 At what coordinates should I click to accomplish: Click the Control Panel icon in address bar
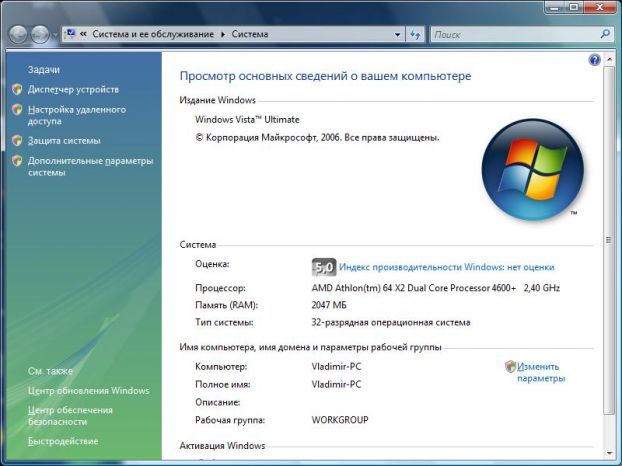[x=71, y=34]
